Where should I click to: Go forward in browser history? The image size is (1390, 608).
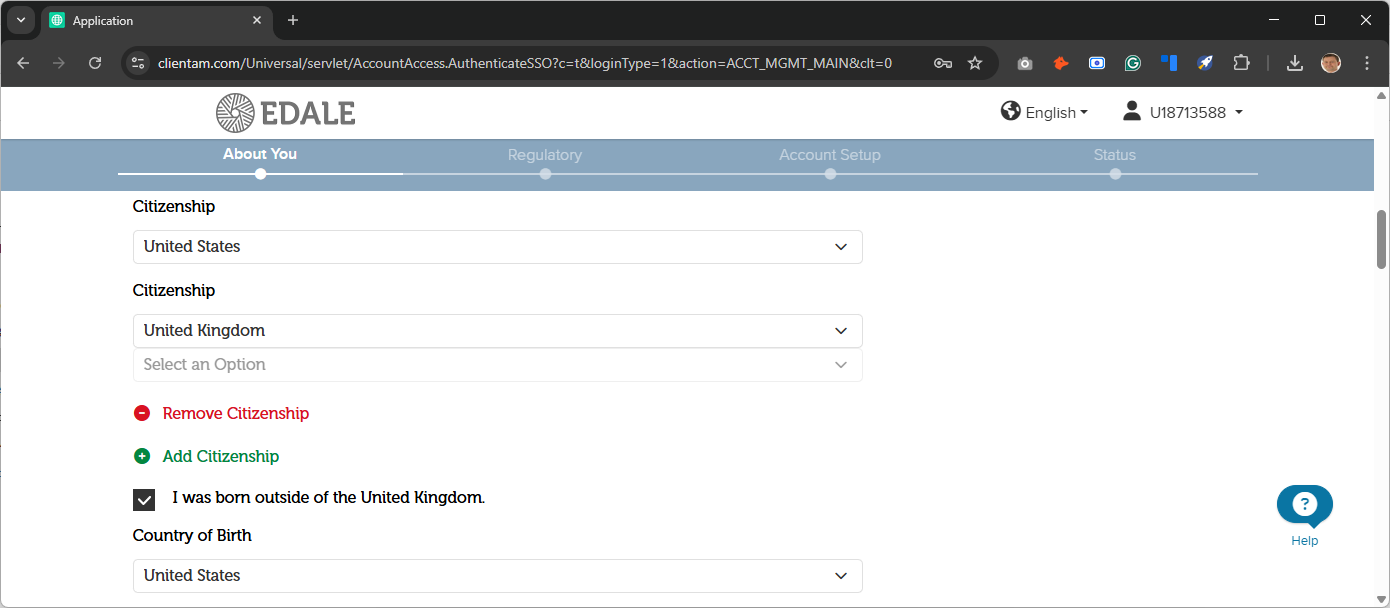tap(59, 63)
